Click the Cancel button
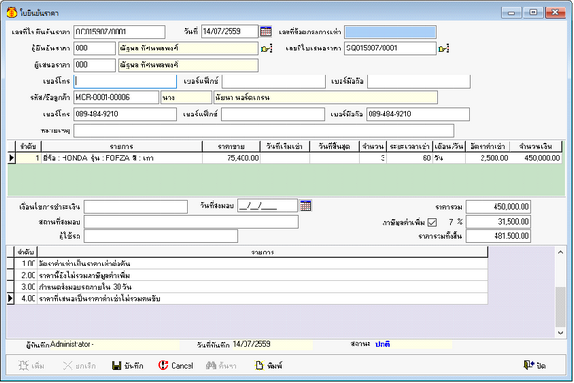This screenshot has width=574, height=383. (x=176, y=365)
